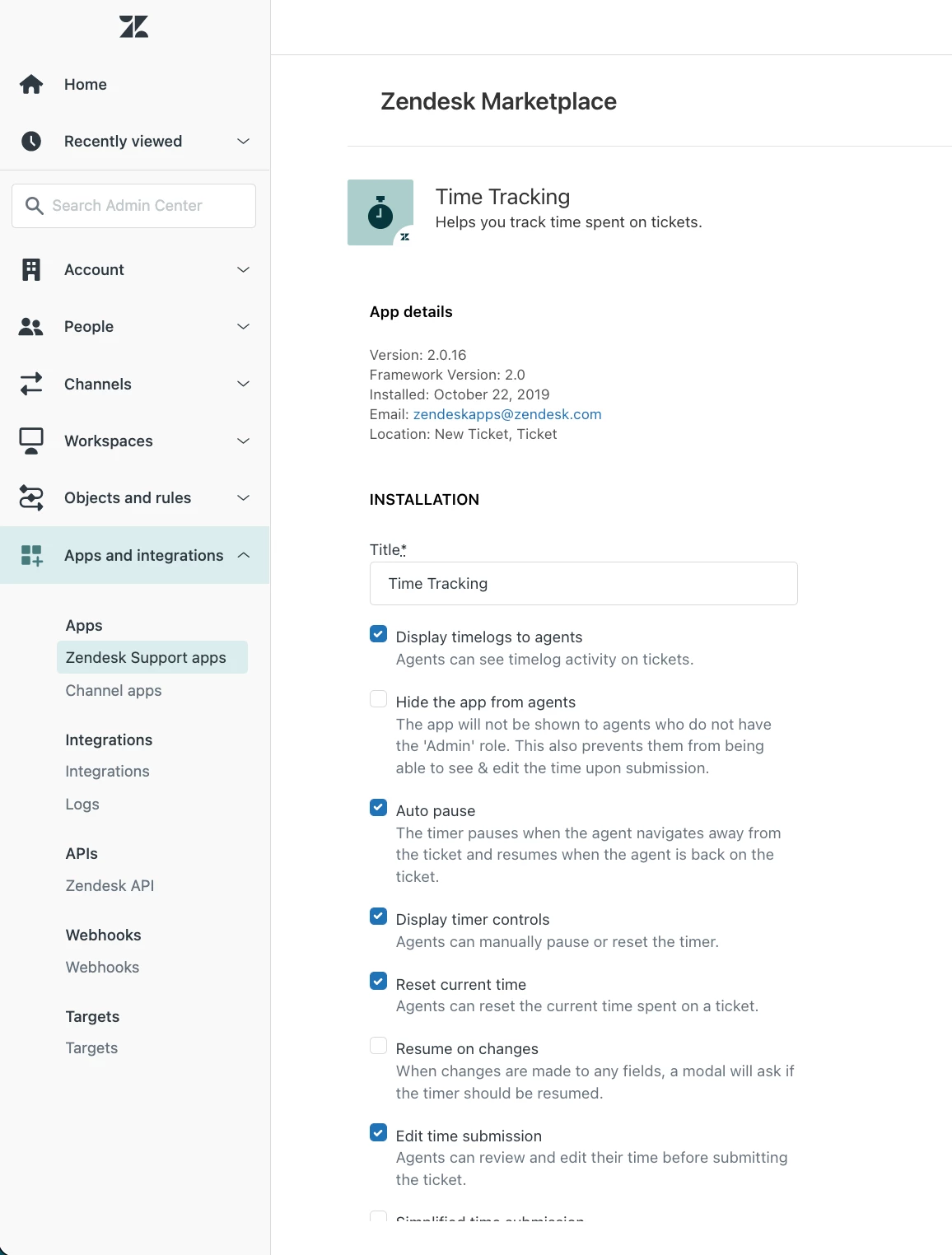Click the Recently viewed clock icon
This screenshot has height=1255, width=952.
pos(31,141)
